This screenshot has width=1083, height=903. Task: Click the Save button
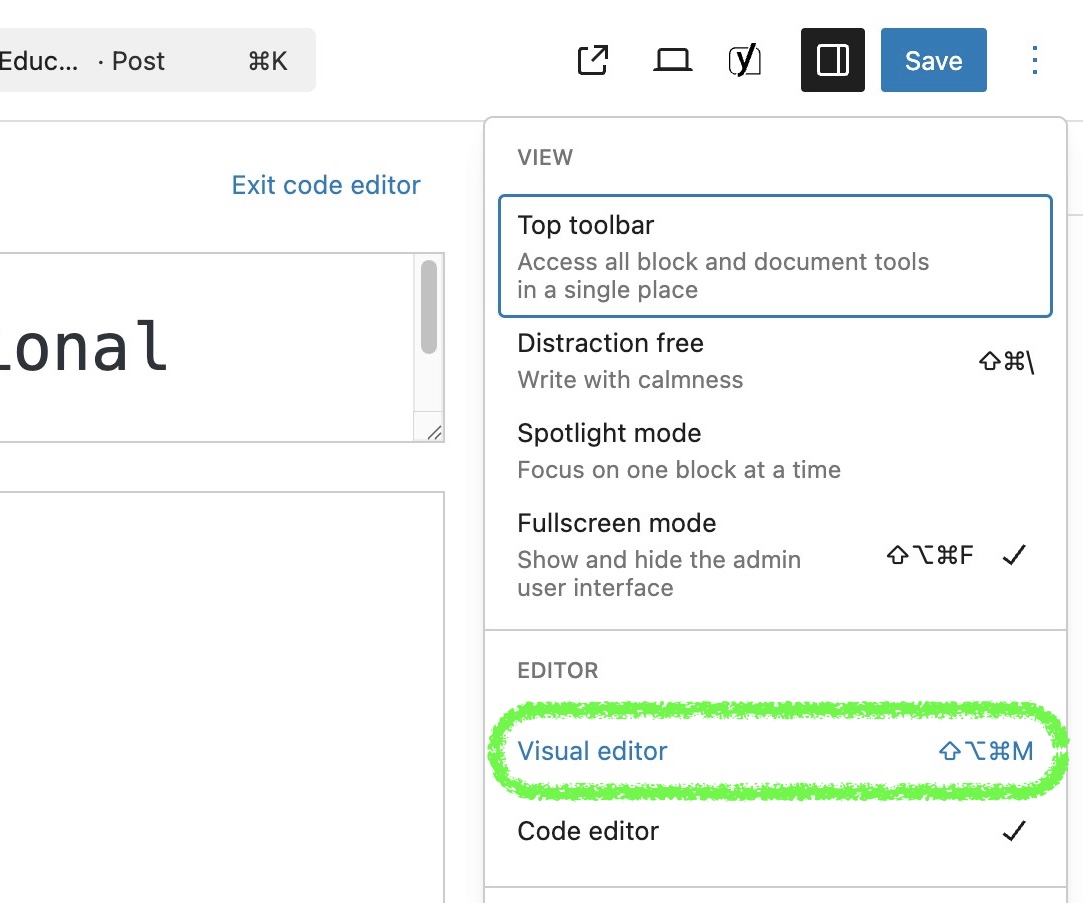click(933, 60)
